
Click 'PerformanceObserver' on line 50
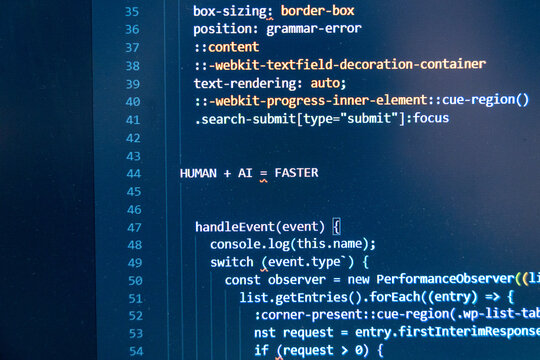[x=445, y=279]
